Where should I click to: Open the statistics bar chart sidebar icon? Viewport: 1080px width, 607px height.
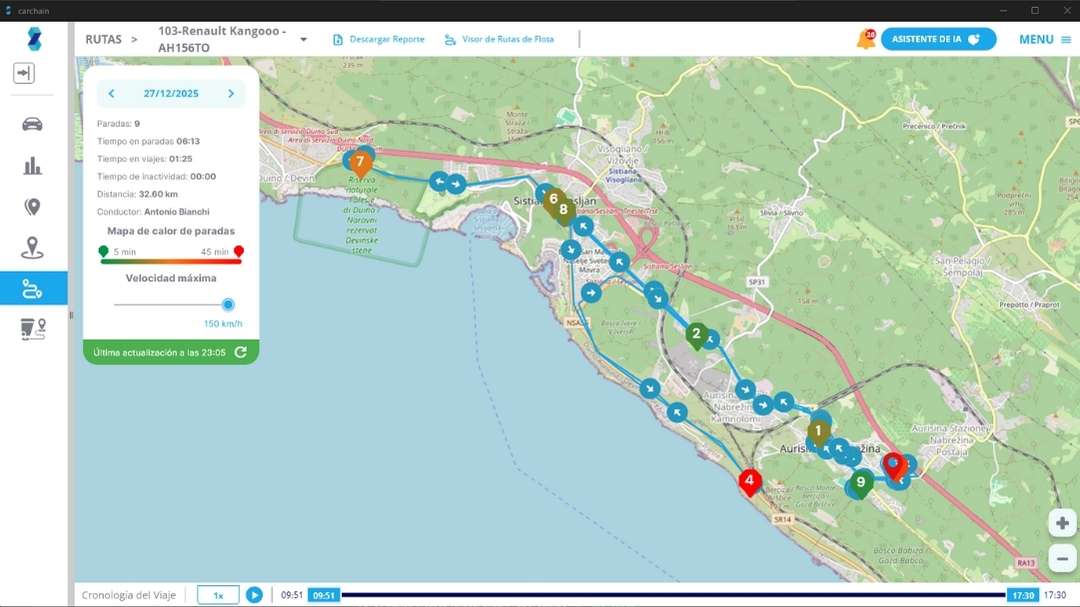pos(33,165)
